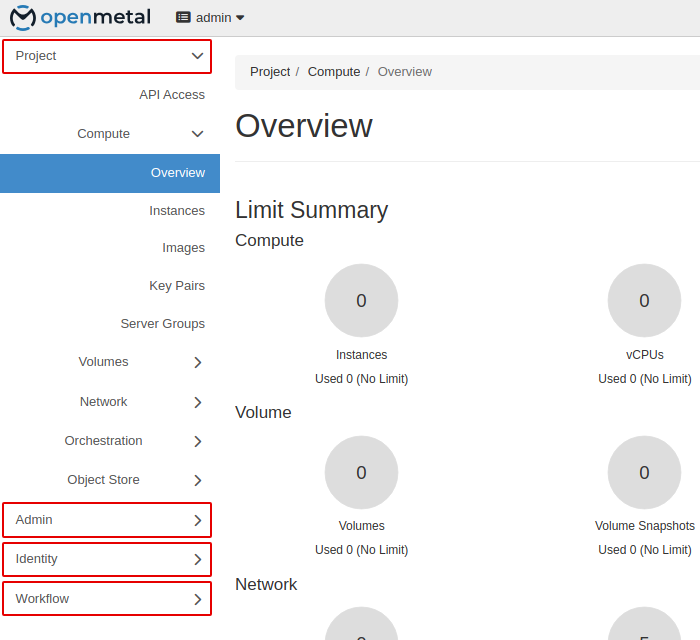Click the Project breadcrumb link
Viewport: 700px width, 640px height.
click(270, 72)
